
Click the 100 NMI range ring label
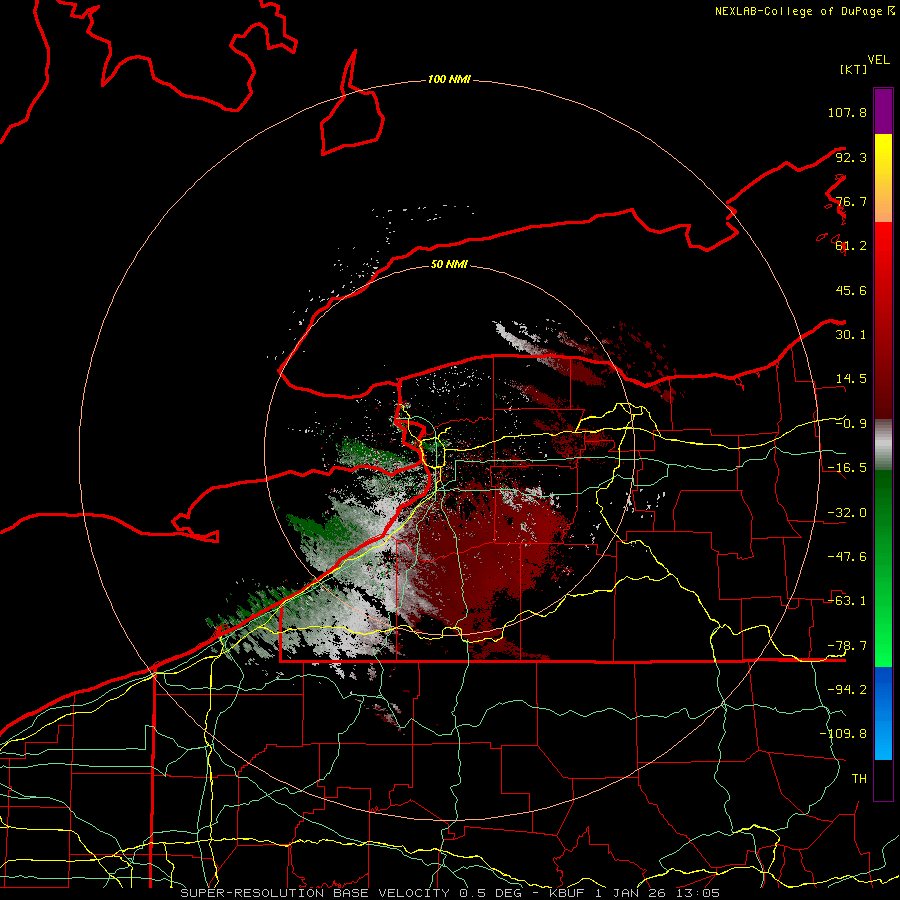pyautogui.click(x=449, y=79)
